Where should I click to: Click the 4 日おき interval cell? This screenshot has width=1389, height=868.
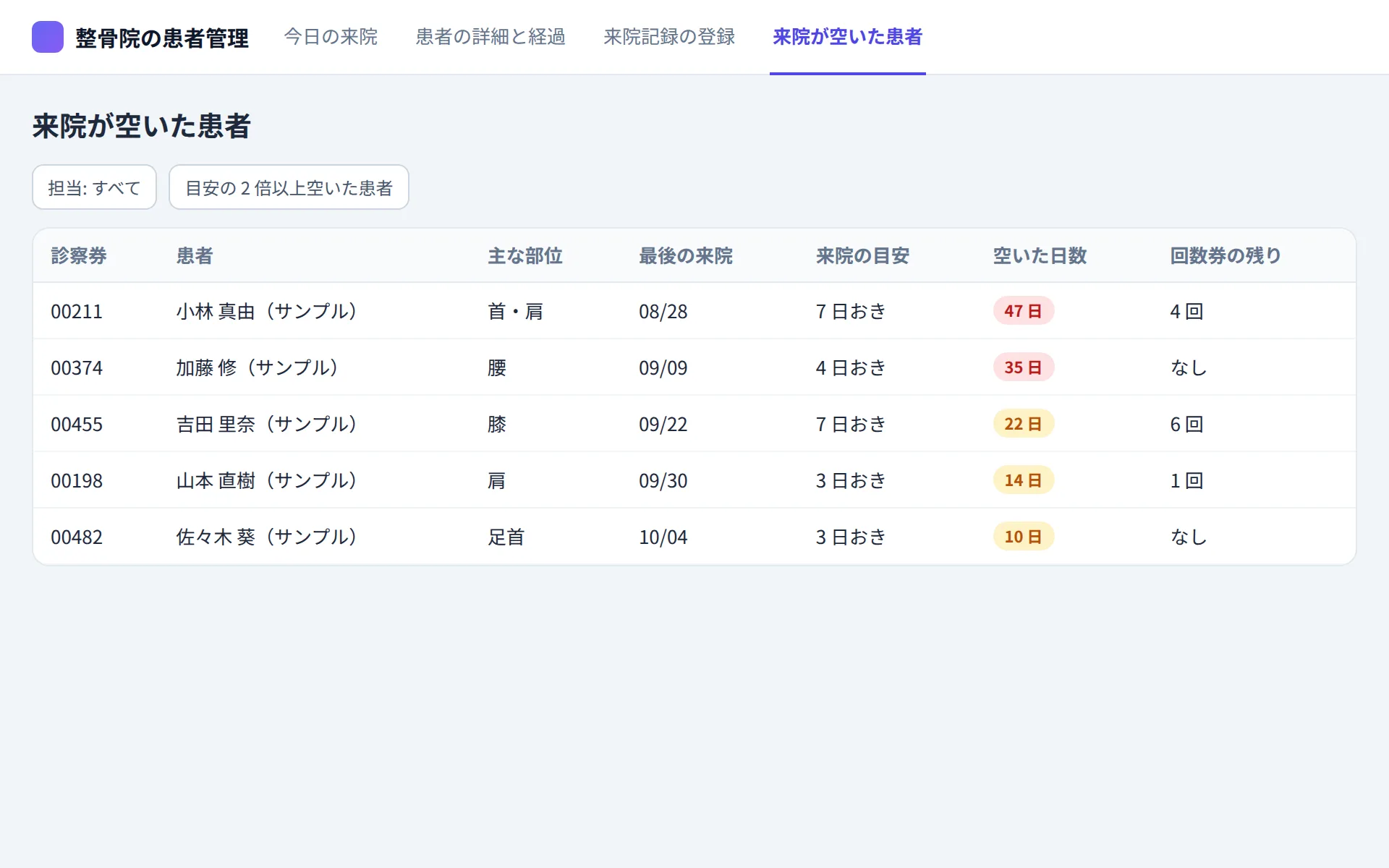tap(851, 368)
